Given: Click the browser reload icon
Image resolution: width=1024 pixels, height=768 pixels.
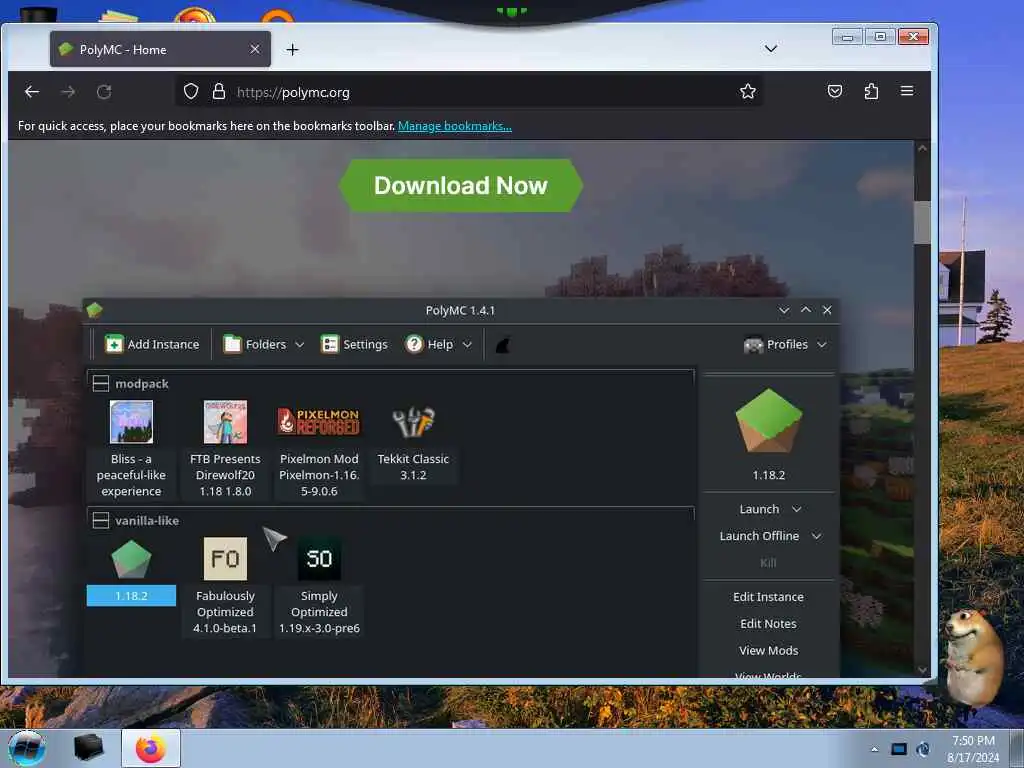Looking at the screenshot, I should (x=104, y=92).
